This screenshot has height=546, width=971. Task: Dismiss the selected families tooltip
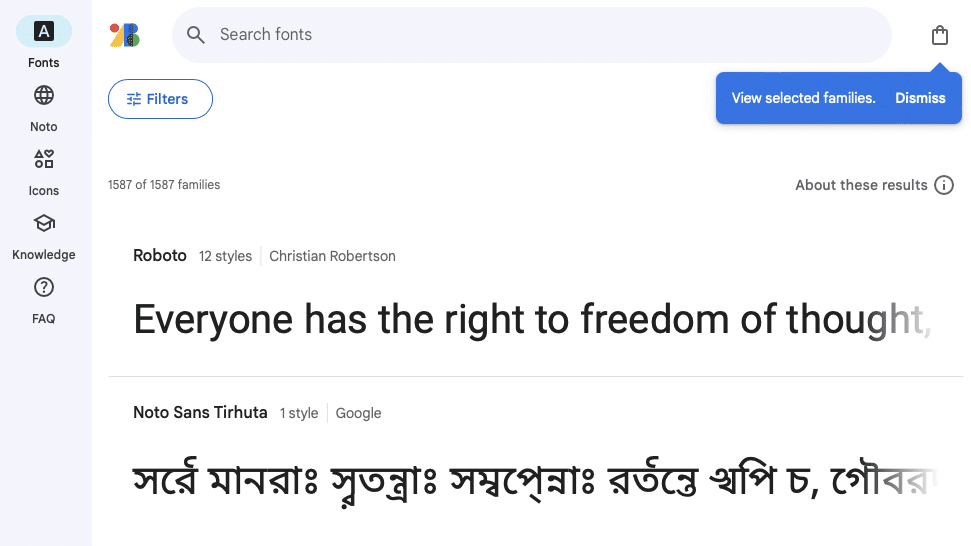[x=920, y=98]
